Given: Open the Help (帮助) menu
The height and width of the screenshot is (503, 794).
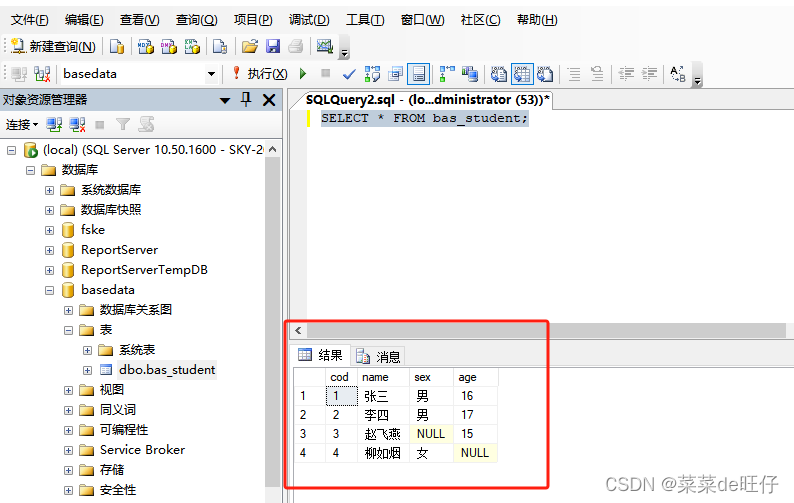Looking at the screenshot, I should click(x=537, y=20).
